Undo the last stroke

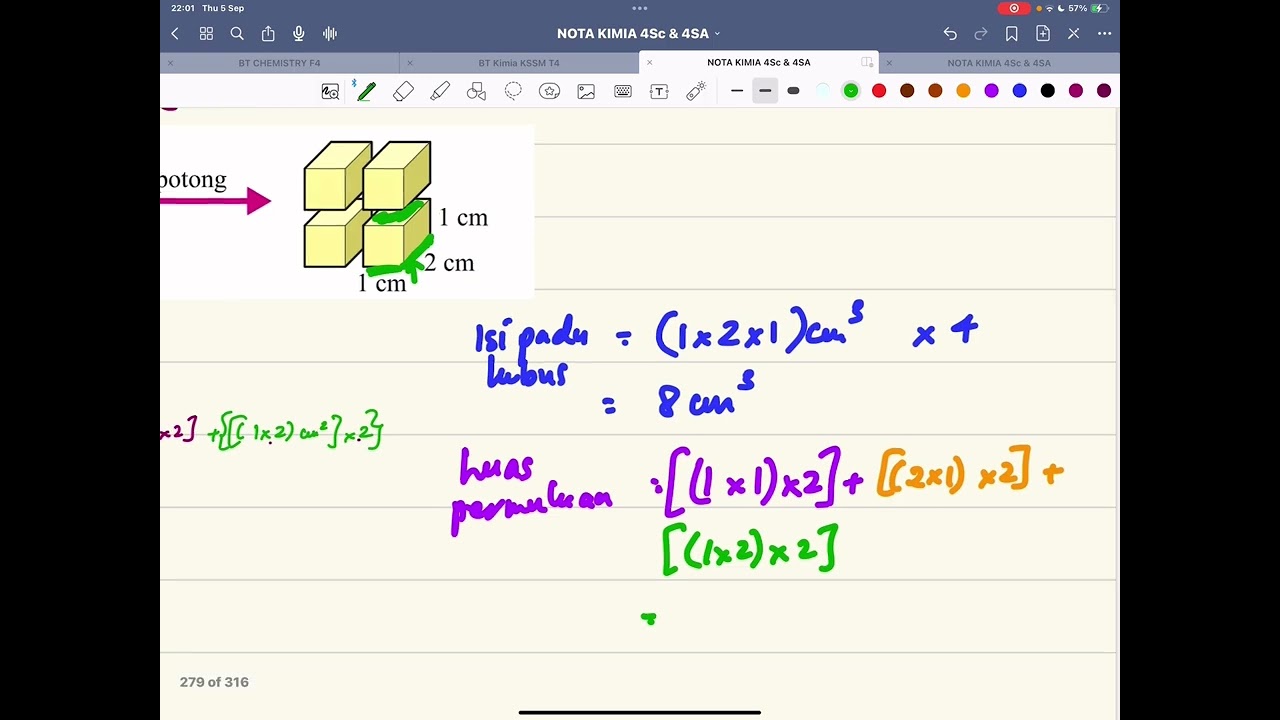[950, 34]
